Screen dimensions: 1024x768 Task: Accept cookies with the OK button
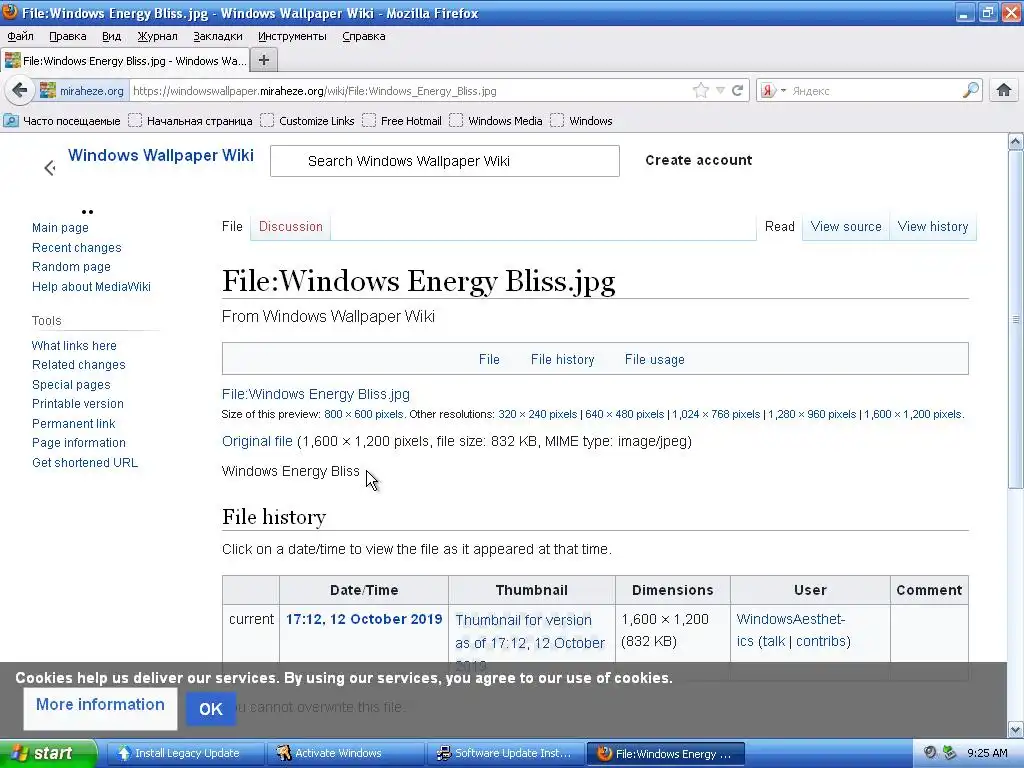click(211, 709)
